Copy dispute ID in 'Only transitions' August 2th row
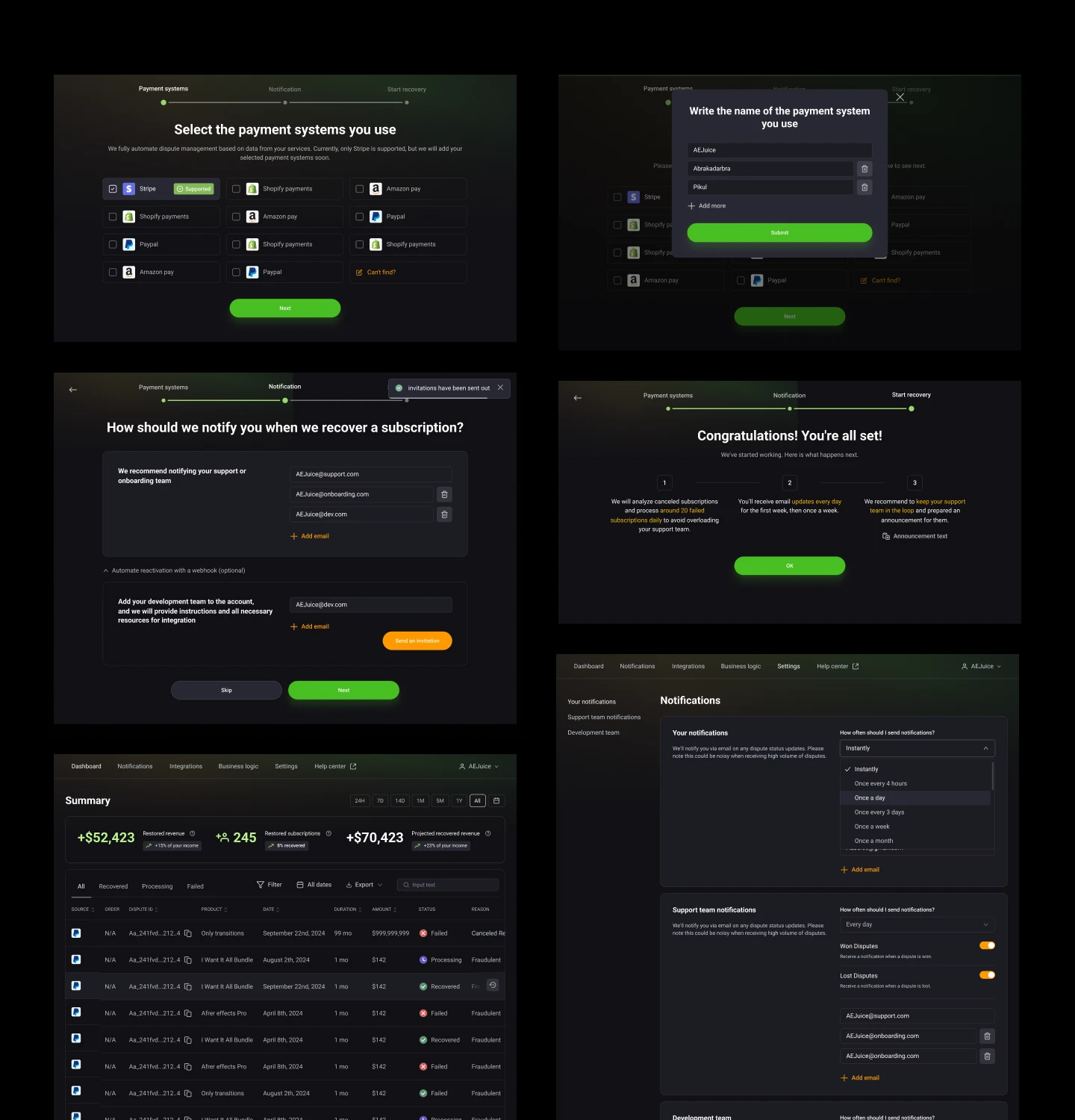 (188, 1093)
